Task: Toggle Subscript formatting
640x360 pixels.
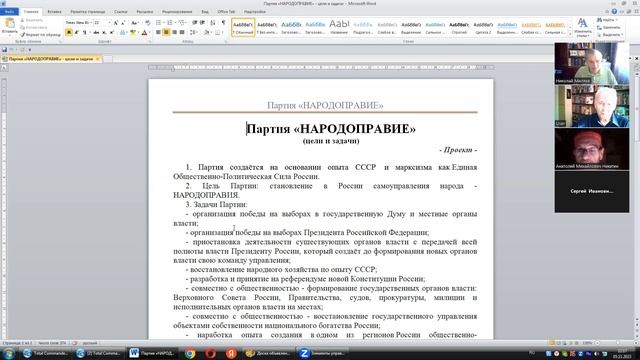Action: (104, 32)
